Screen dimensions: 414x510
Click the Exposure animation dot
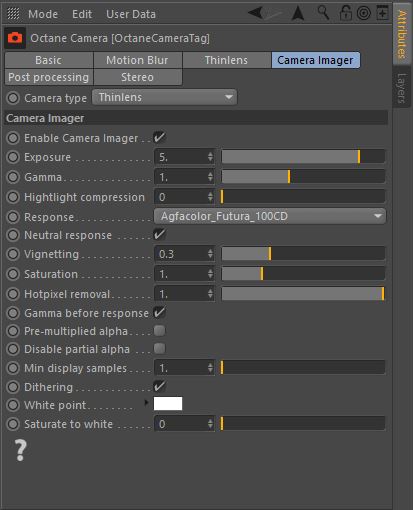coord(13,157)
